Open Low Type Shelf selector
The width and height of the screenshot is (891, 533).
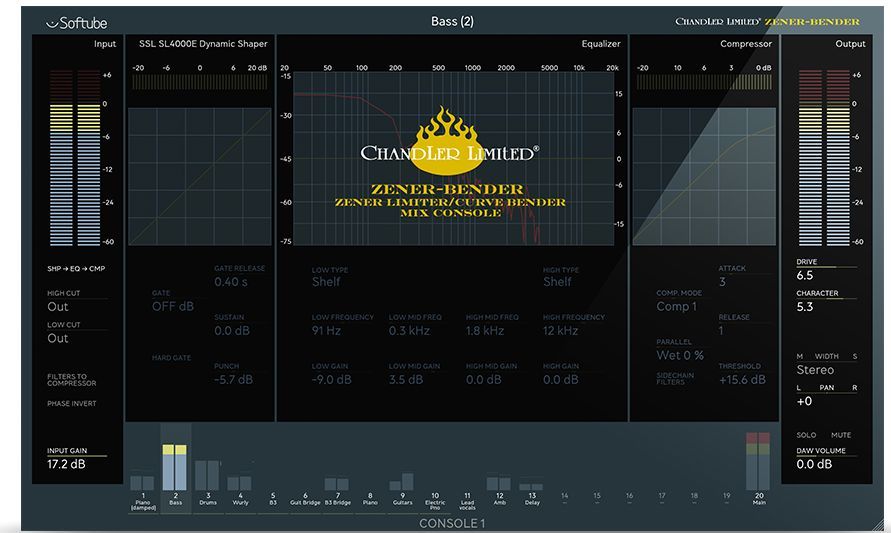(326, 282)
